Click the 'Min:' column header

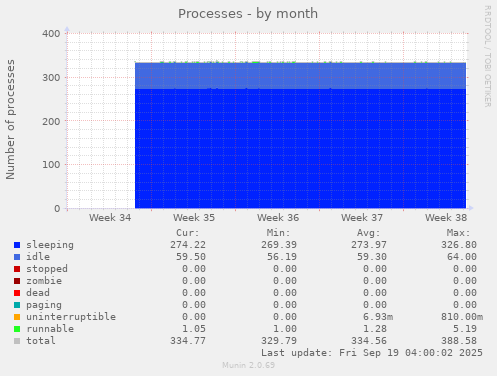pos(278,233)
